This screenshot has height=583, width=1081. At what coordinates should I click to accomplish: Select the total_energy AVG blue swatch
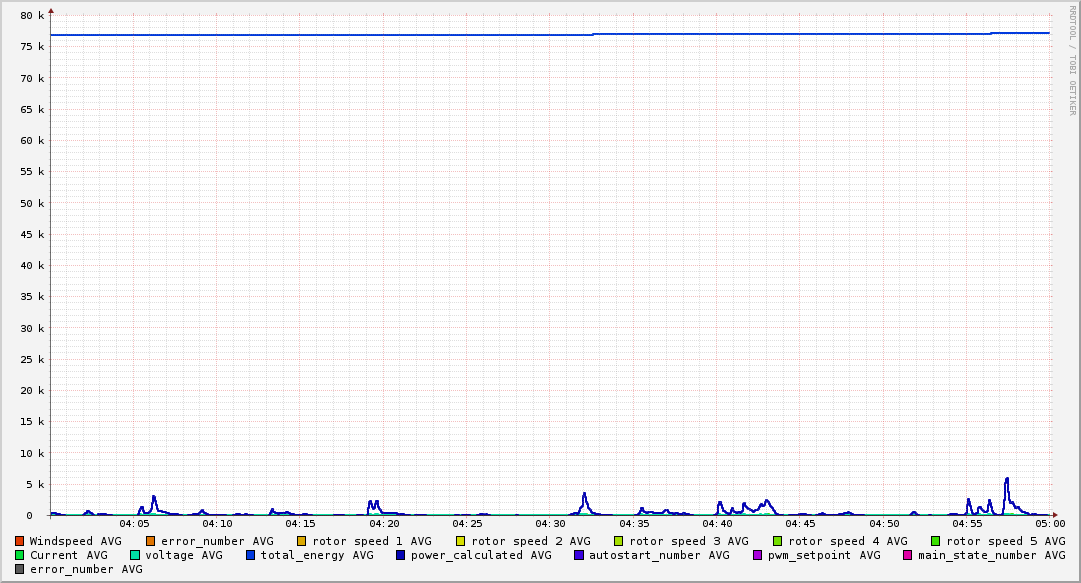tap(251, 555)
